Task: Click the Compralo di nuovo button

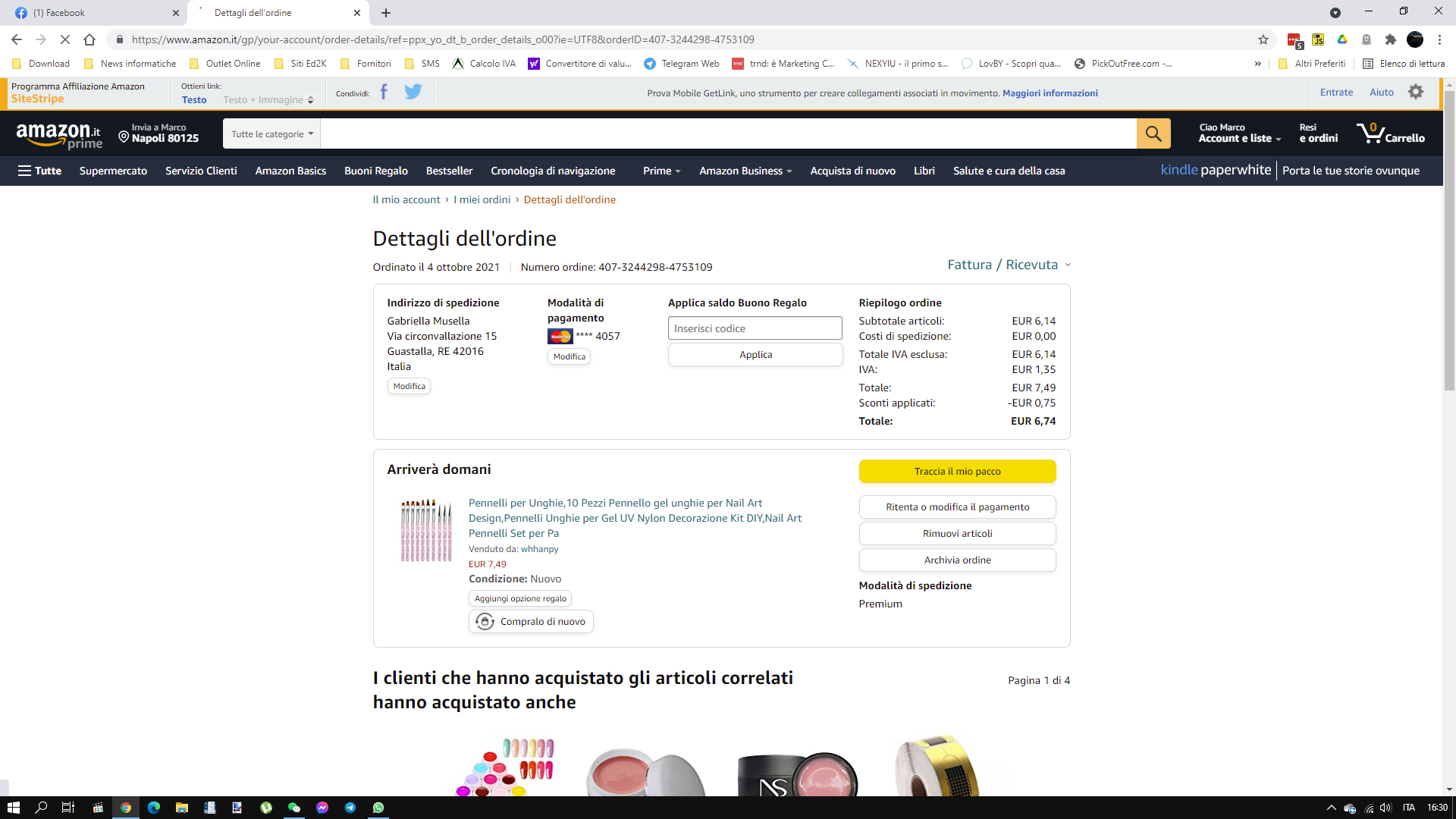Action: pos(531,621)
